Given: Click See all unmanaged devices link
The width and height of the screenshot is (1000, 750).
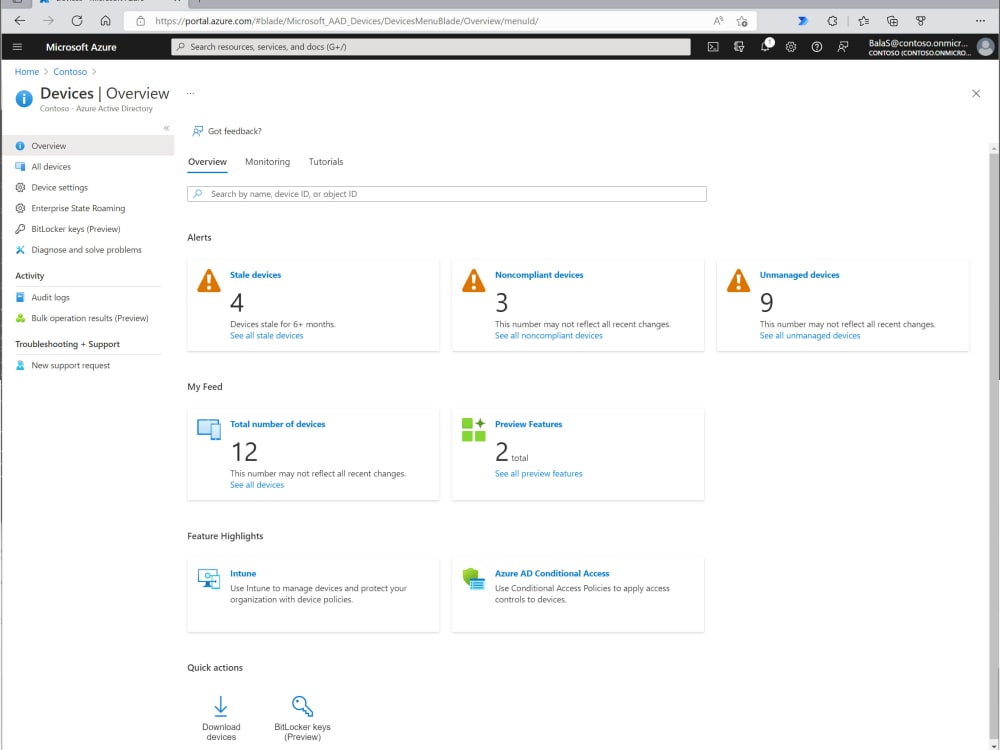Looking at the screenshot, I should point(809,335).
